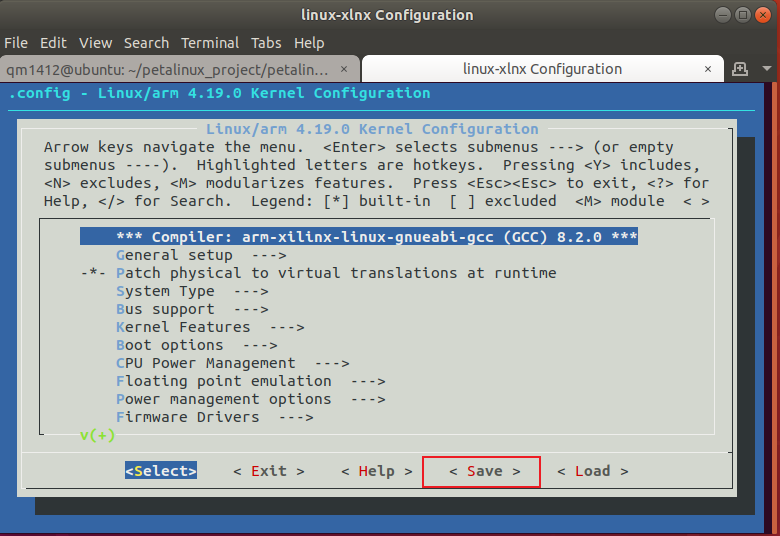
Task: Click the Linux/arm 4.19.0 Kernel Configuration dialog title
Action: [372, 129]
